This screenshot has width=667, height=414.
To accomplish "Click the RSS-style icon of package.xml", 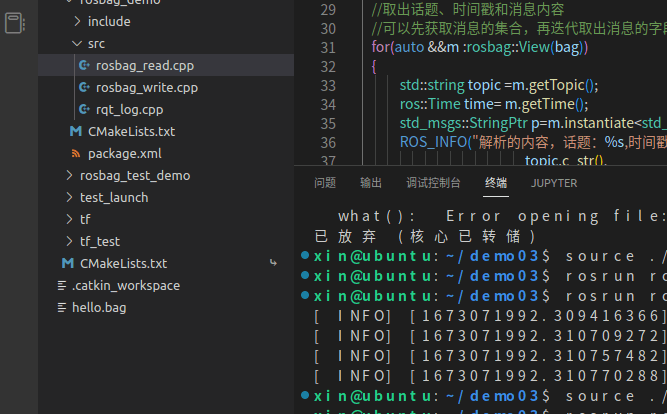I will pos(76,153).
